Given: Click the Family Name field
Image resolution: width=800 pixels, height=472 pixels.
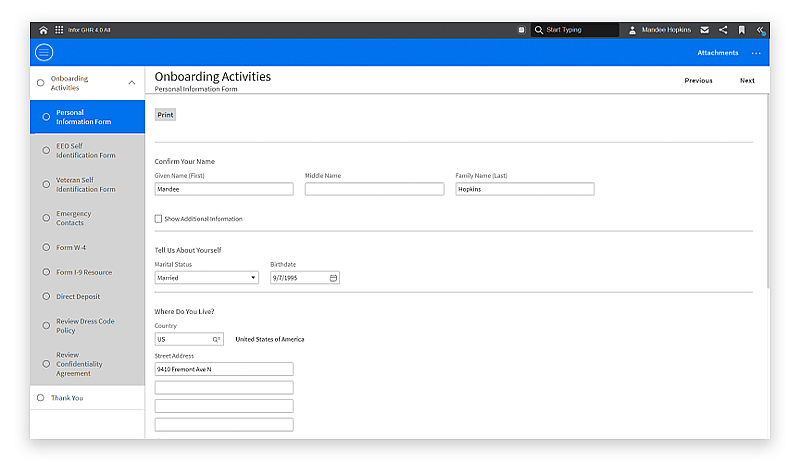Looking at the screenshot, I should pos(524,189).
